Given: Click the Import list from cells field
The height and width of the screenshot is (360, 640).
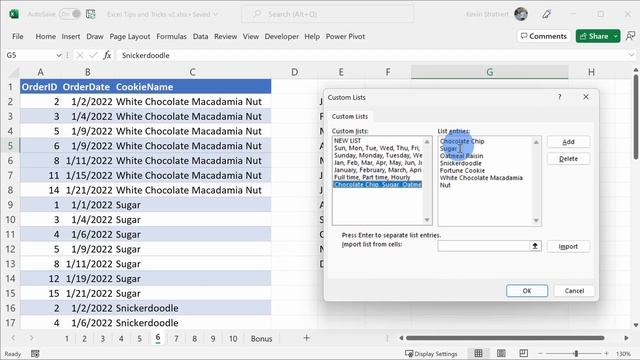Looking at the screenshot, I should click(483, 246).
